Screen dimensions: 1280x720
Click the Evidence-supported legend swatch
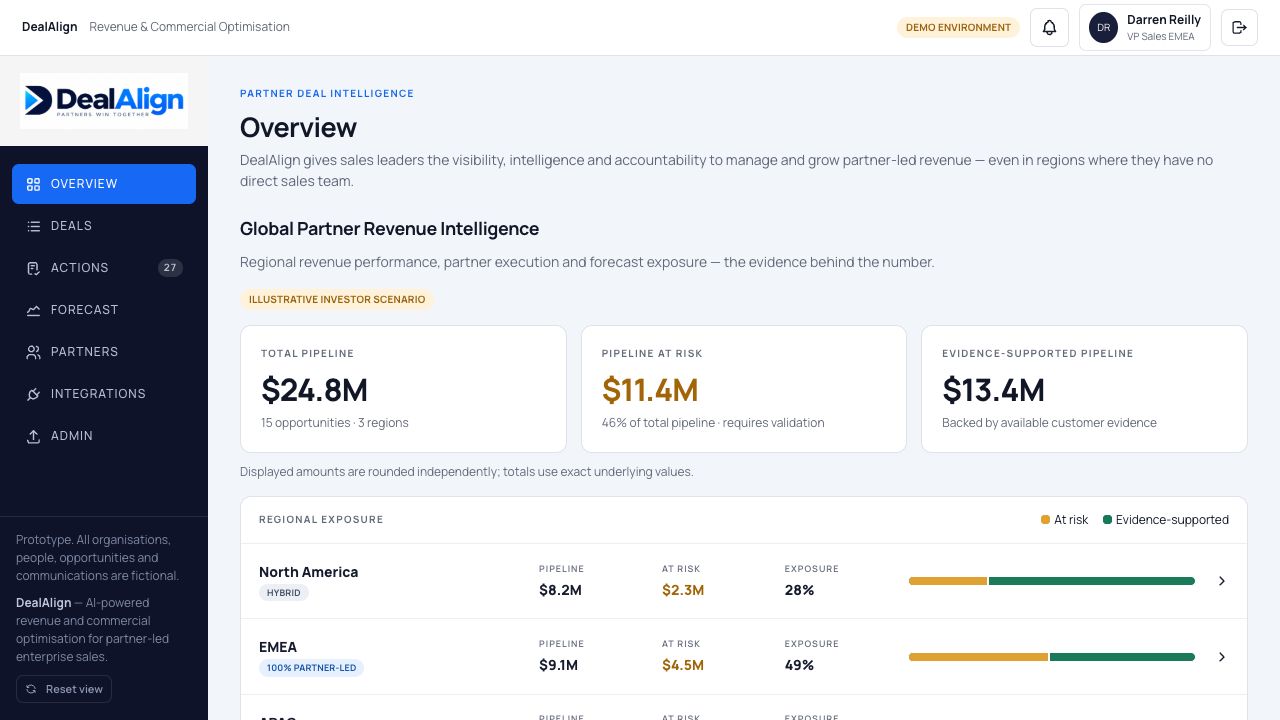pyautogui.click(x=1108, y=520)
